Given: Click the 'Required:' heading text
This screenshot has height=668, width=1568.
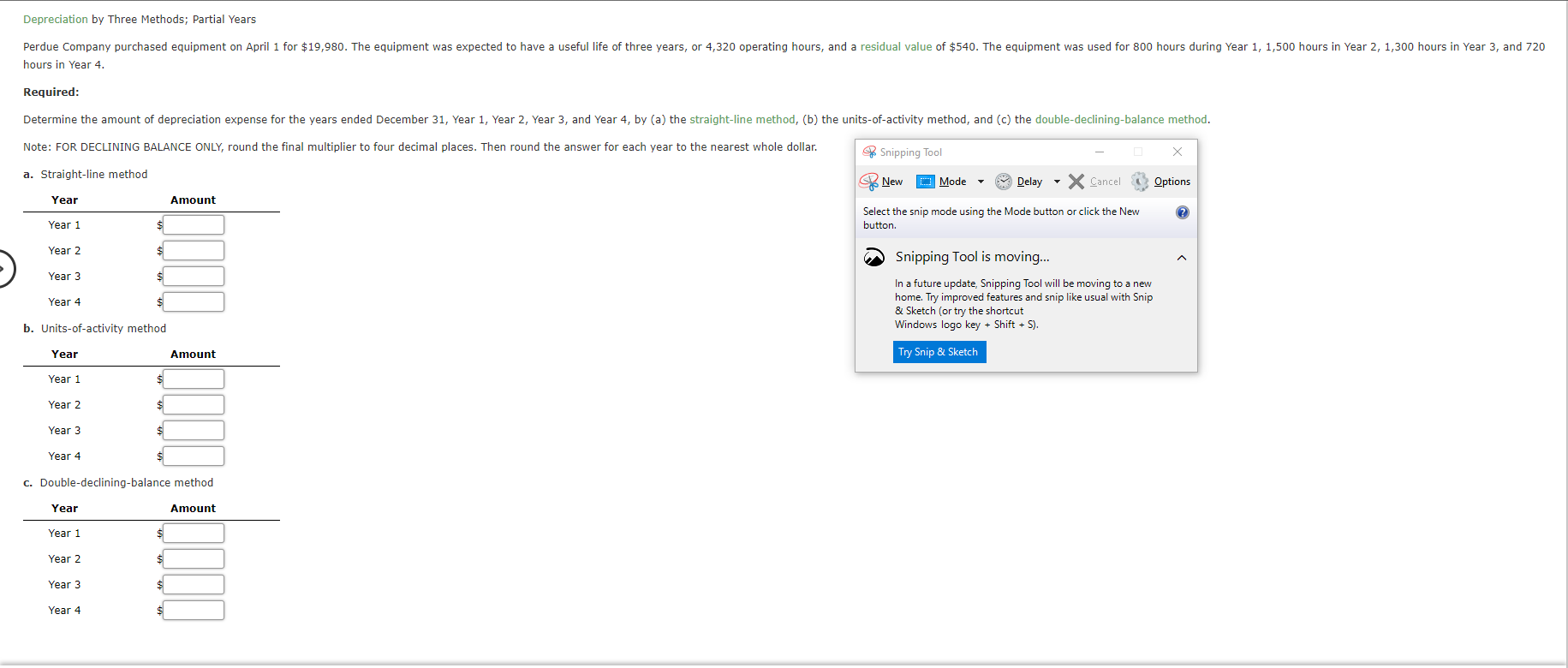Looking at the screenshot, I should (51, 92).
